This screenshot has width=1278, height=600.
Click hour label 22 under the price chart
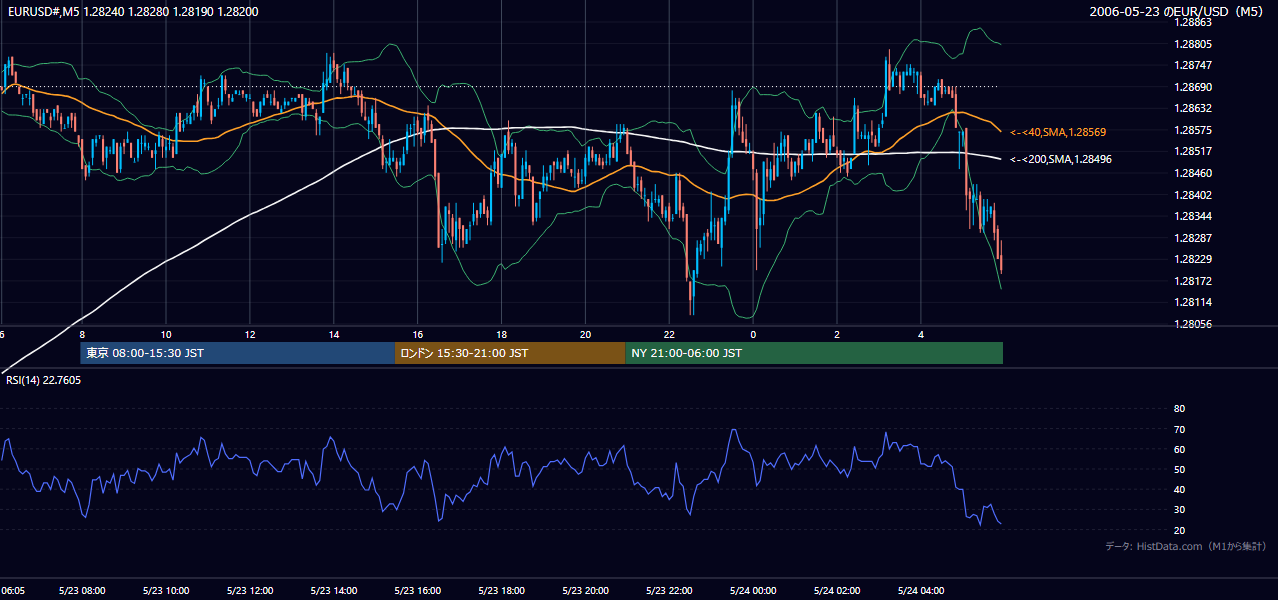[670, 335]
